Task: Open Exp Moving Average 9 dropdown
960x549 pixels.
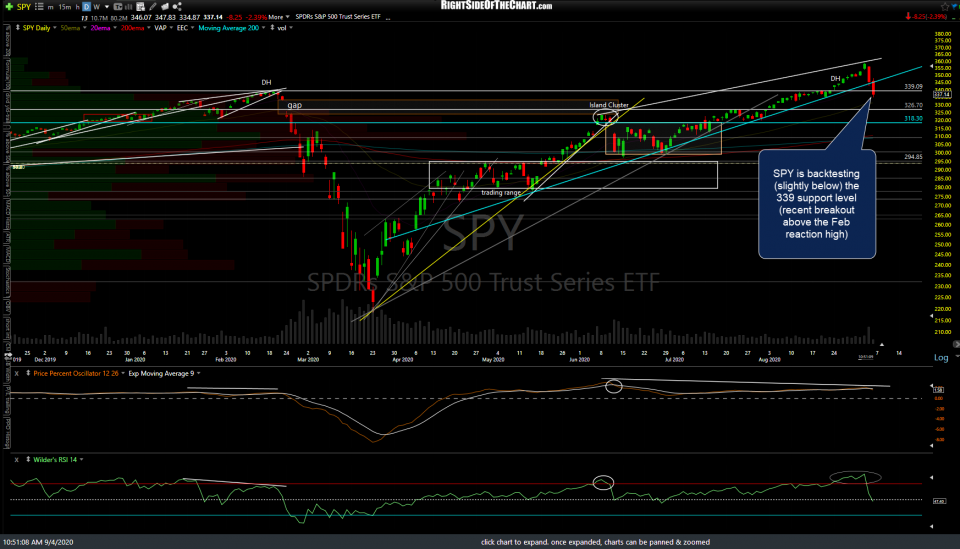Action: click(198, 373)
